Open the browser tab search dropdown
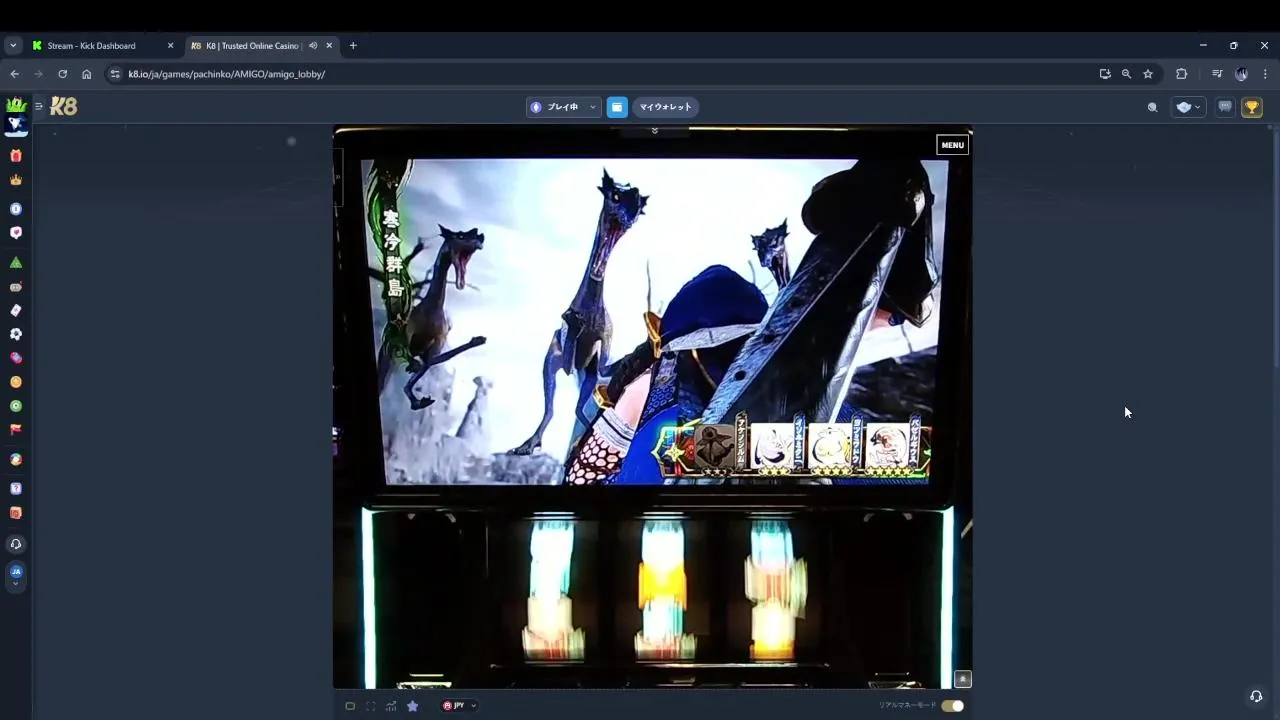Image resolution: width=1280 pixels, height=720 pixels. [x=13, y=45]
